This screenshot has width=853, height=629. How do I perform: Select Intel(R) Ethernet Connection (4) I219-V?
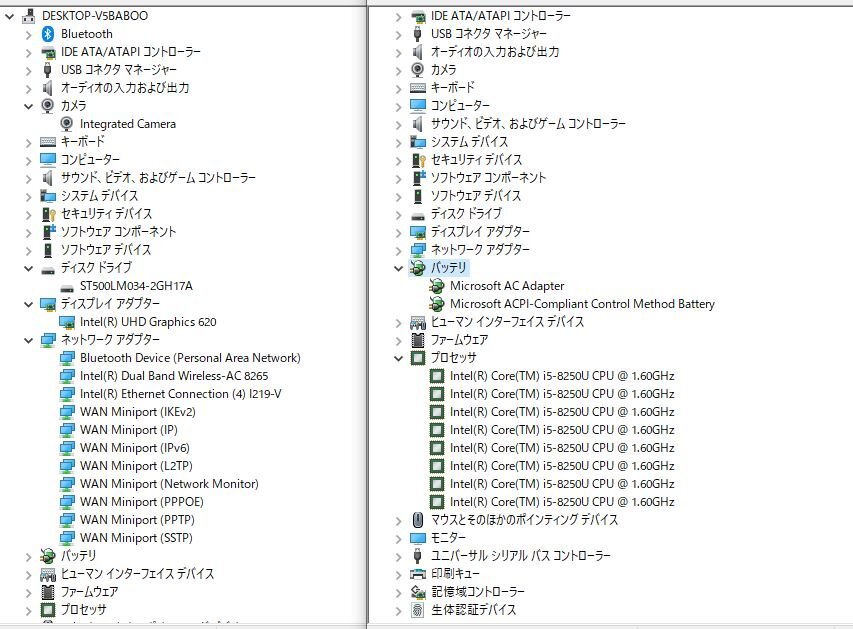pyautogui.click(x=181, y=394)
